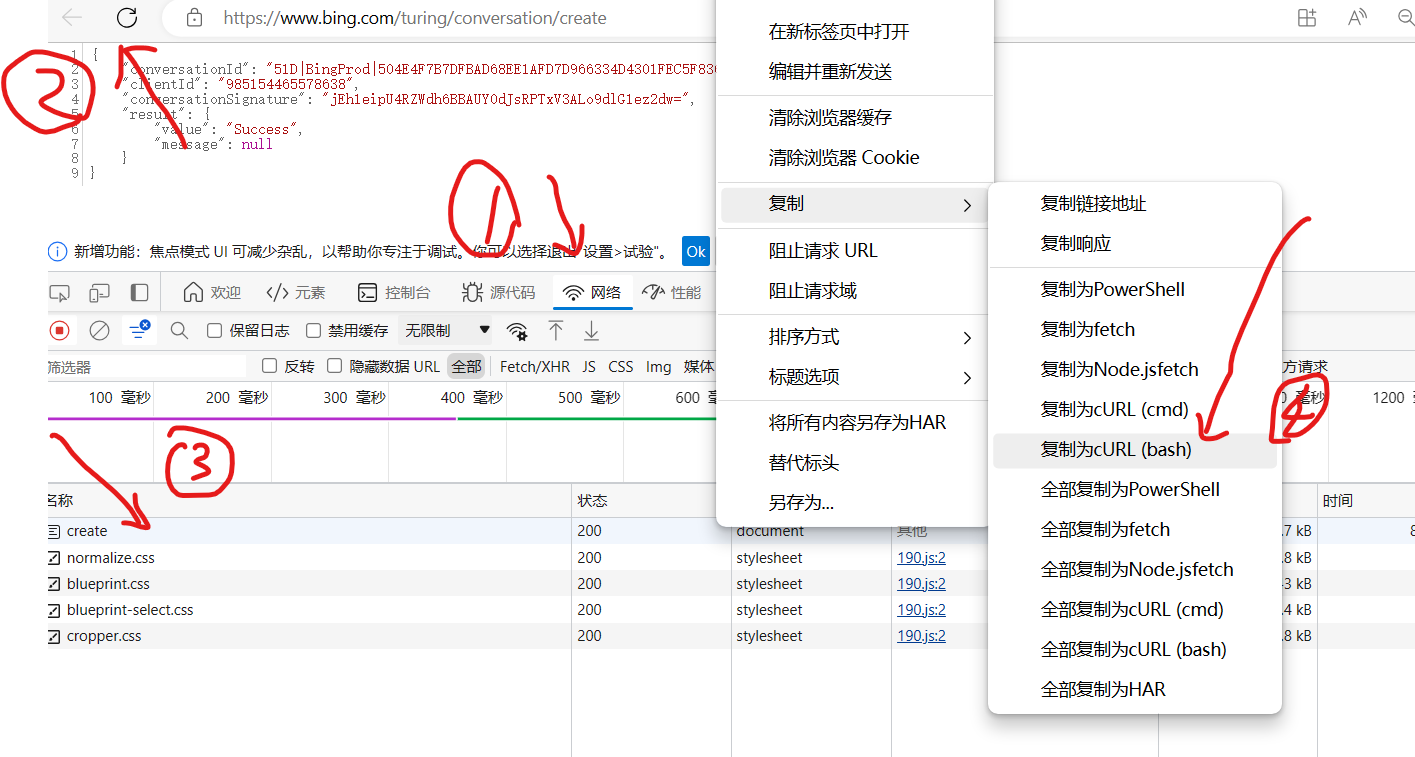This screenshot has width=1415, height=757.
Task: Click the info icon in the notification bar
Action: tap(57, 252)
